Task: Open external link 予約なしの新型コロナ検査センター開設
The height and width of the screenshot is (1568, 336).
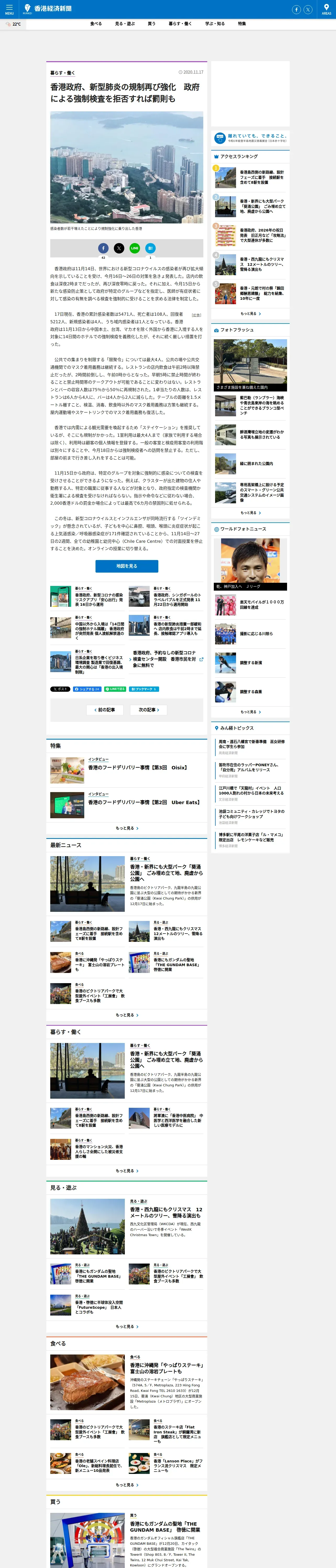Action: tap(166, 659)
